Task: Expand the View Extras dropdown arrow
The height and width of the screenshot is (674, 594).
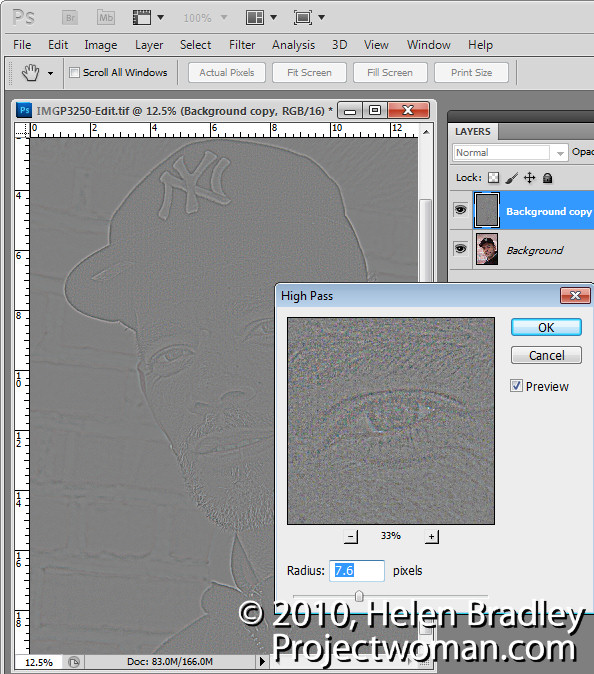Action: tap(160, 18)
